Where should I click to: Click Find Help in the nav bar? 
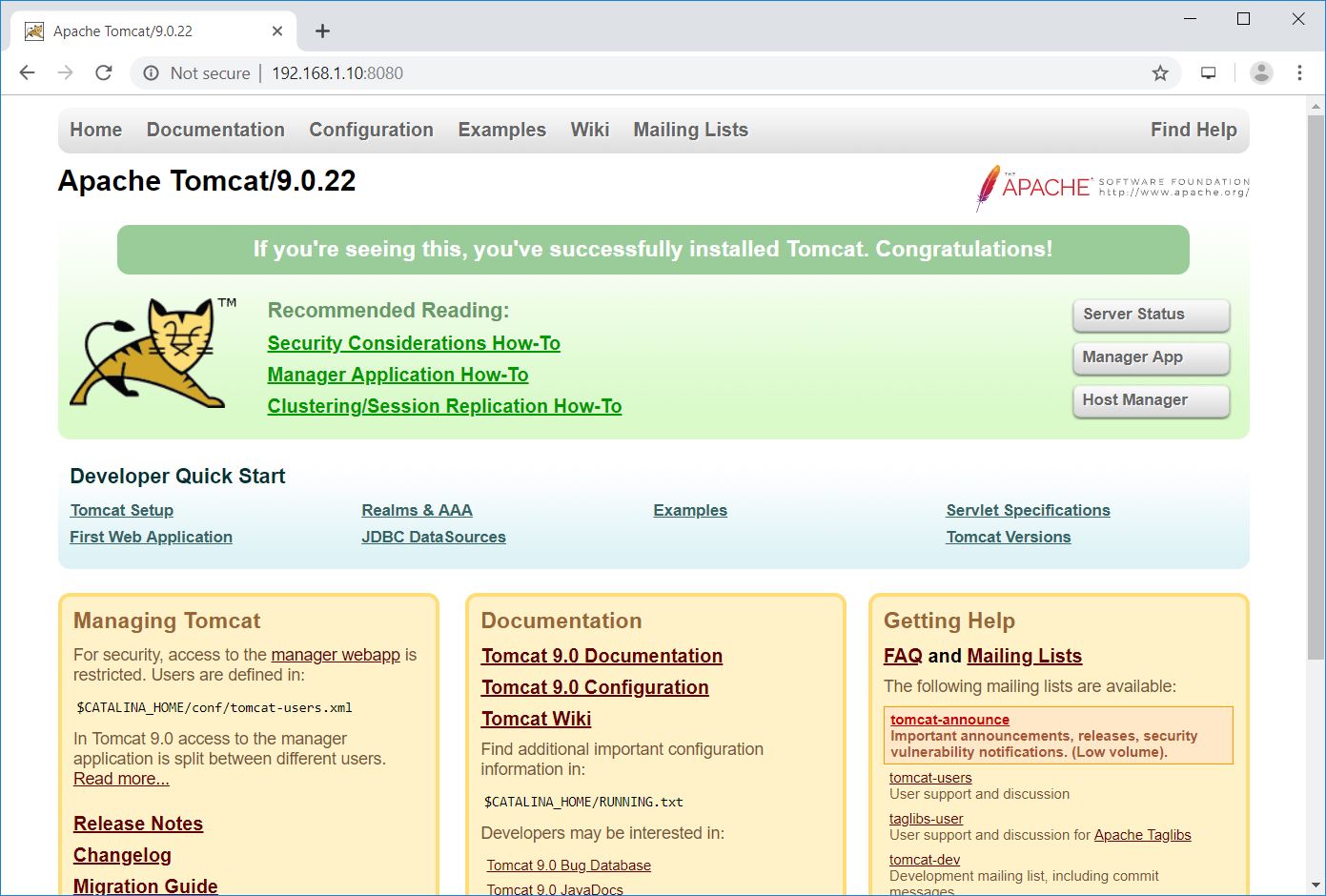pos(1193,130)
